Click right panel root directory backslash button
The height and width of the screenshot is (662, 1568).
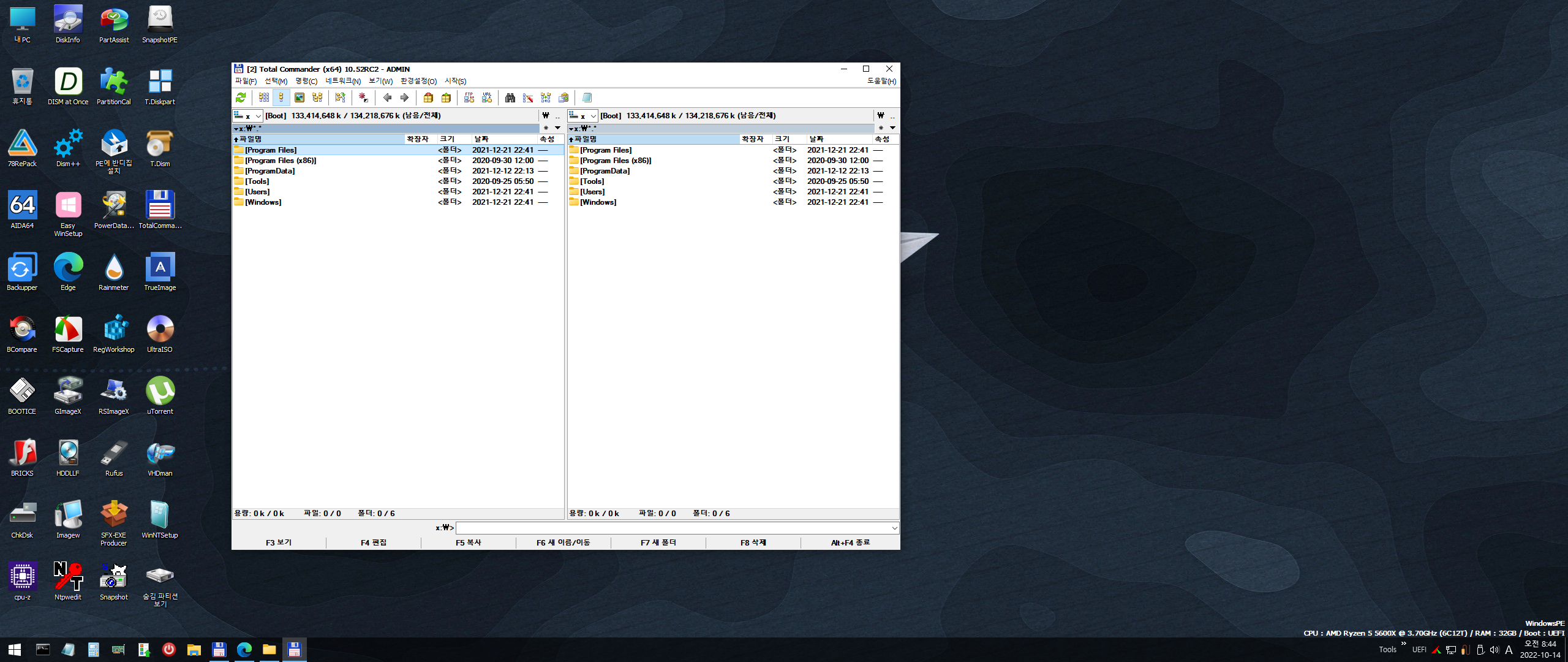[881, 116]
